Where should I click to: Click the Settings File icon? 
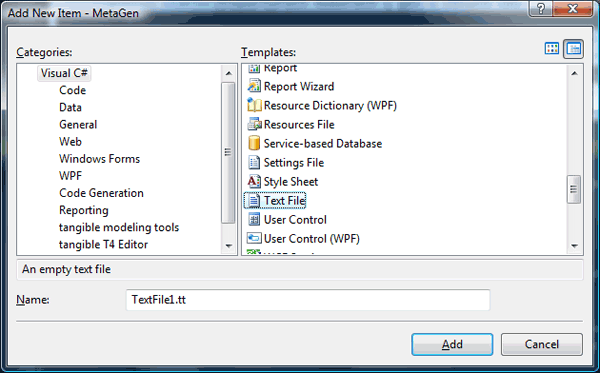(x=254, y=163)
